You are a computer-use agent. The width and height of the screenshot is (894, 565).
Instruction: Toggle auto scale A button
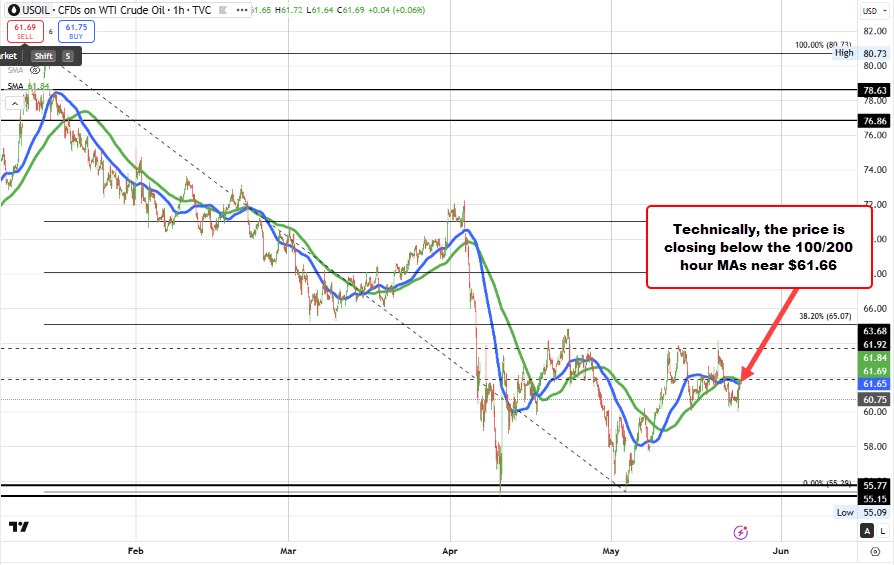867,532
